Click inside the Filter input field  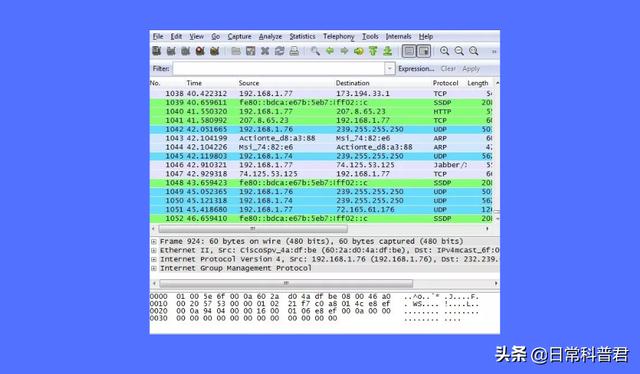click(279, 69)
